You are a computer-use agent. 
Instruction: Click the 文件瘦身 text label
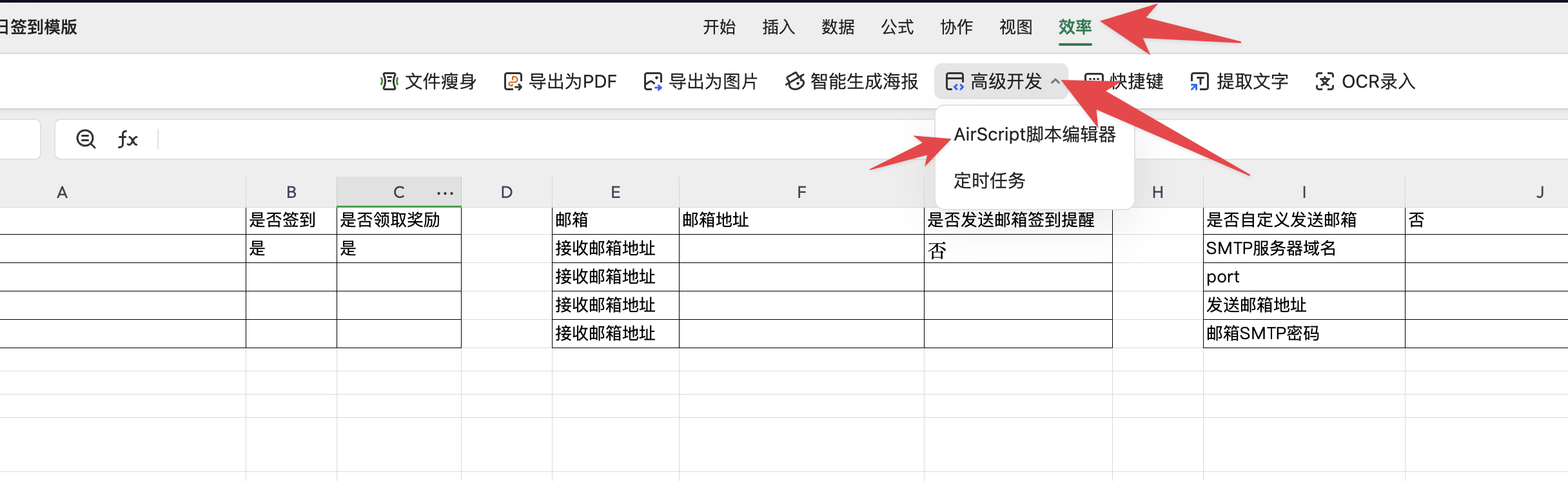point(441,82)
